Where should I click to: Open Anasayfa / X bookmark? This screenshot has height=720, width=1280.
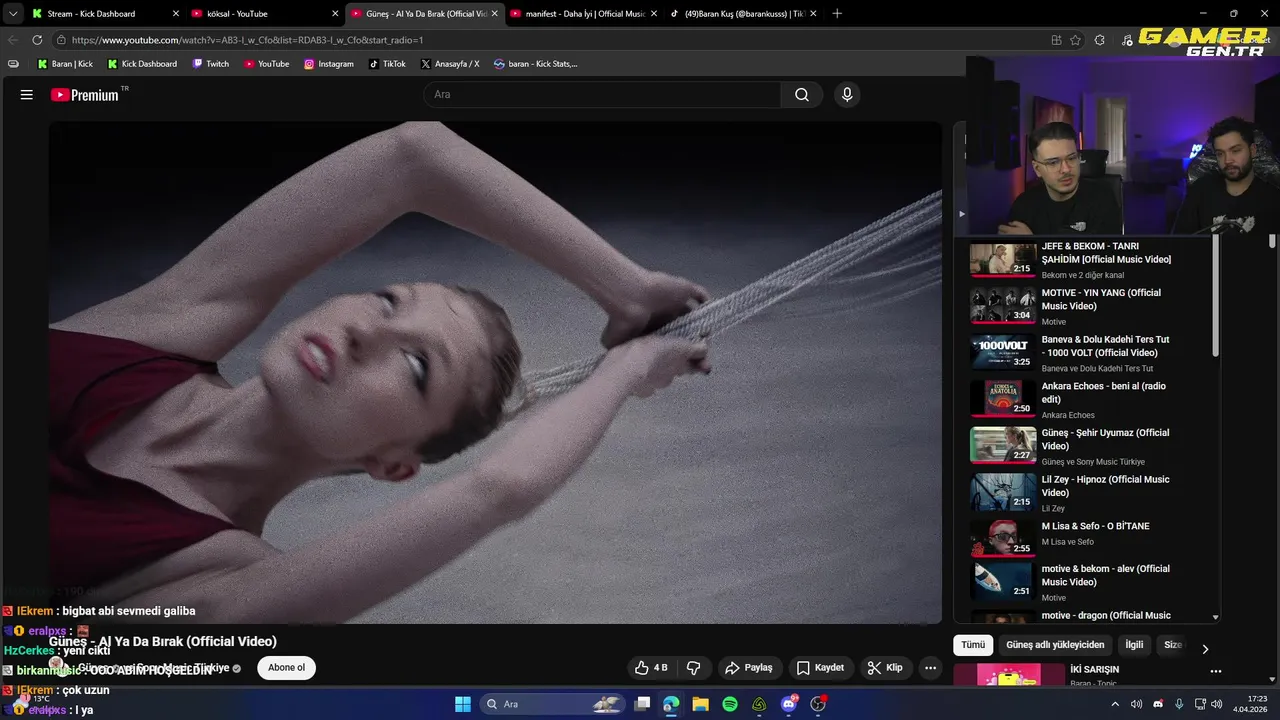click(450, 64)
